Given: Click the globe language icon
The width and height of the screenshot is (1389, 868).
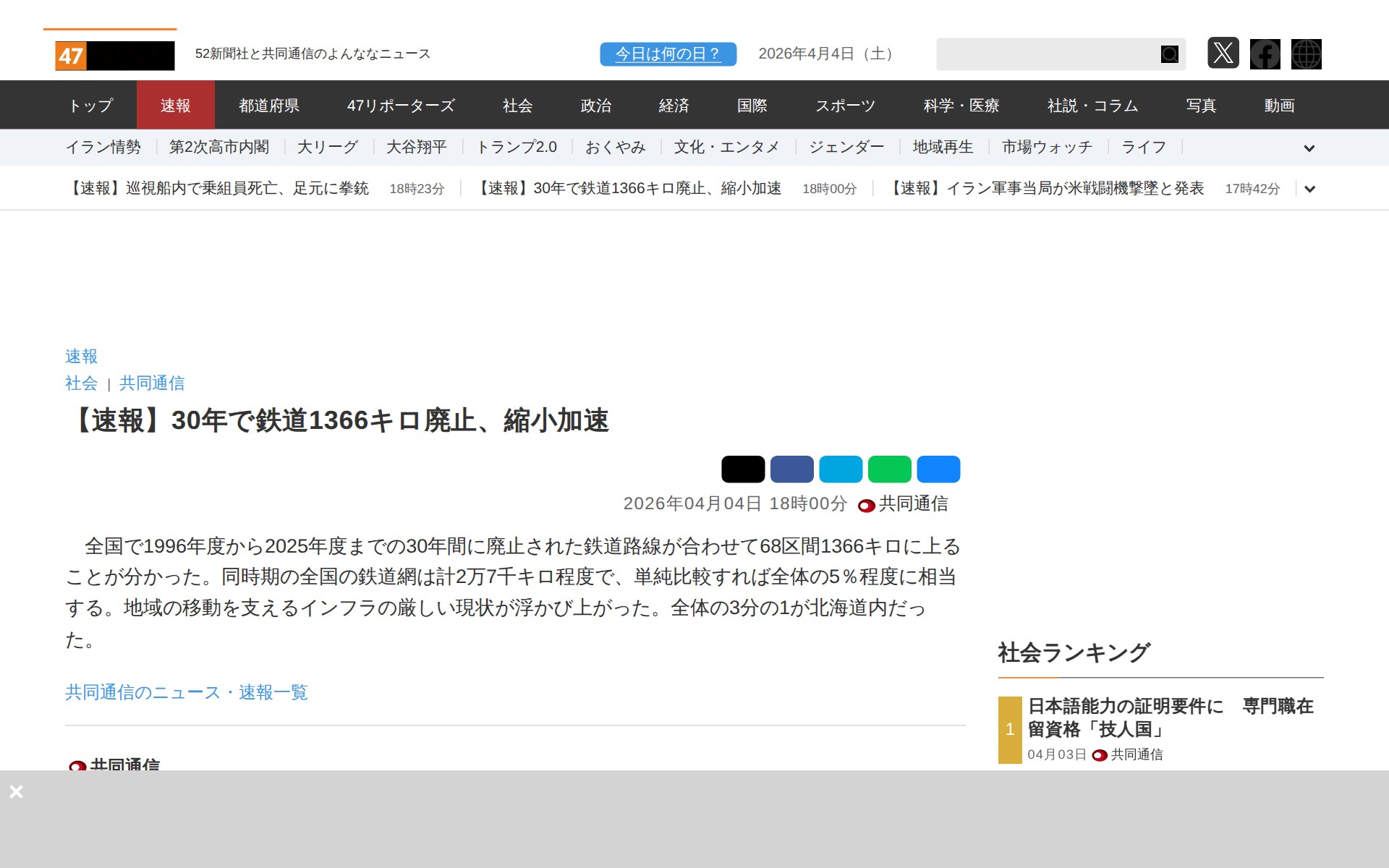Looking at the screenshot, I should pyautogui.click(x=1306, y=54).
